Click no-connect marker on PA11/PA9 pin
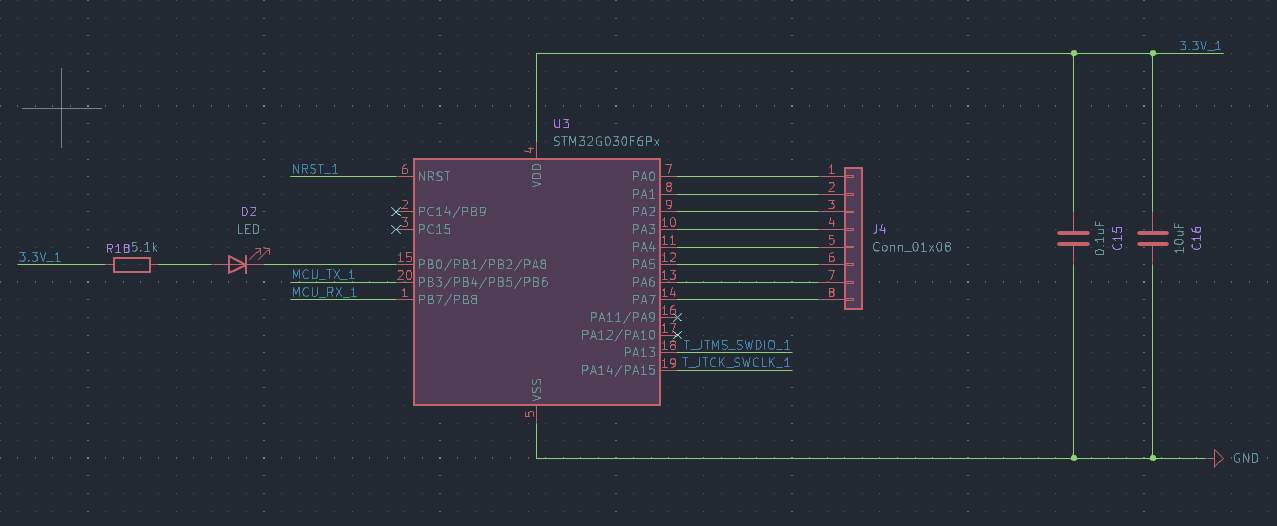1277x526 pixels. click(x=678, y=317)
